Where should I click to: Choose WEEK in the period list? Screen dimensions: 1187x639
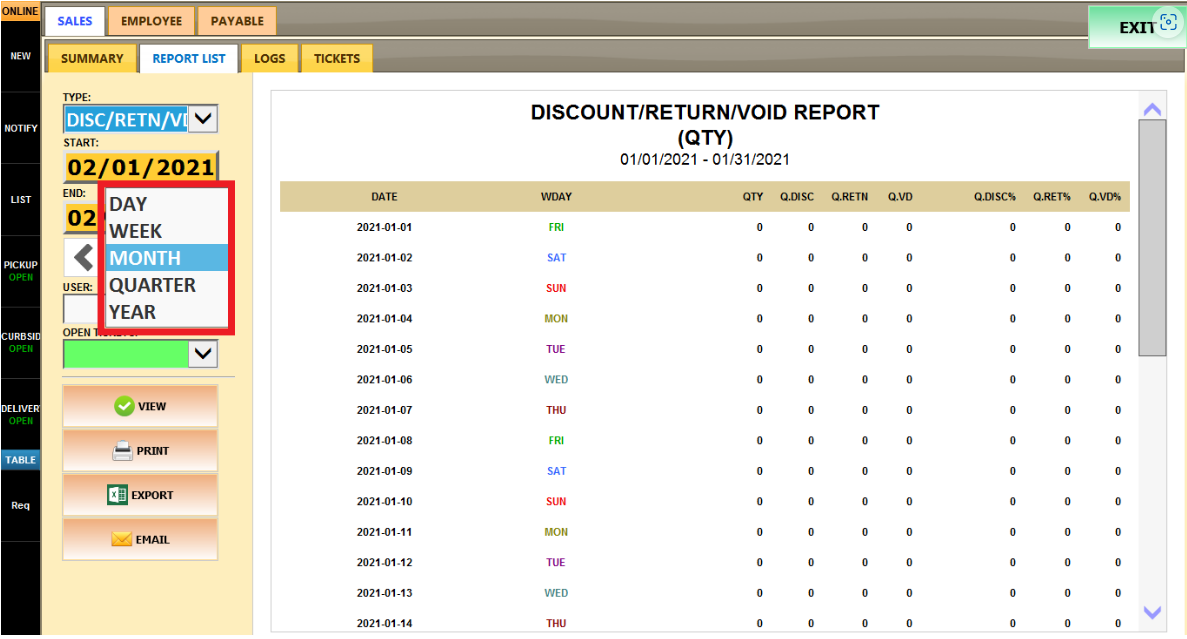135,231
